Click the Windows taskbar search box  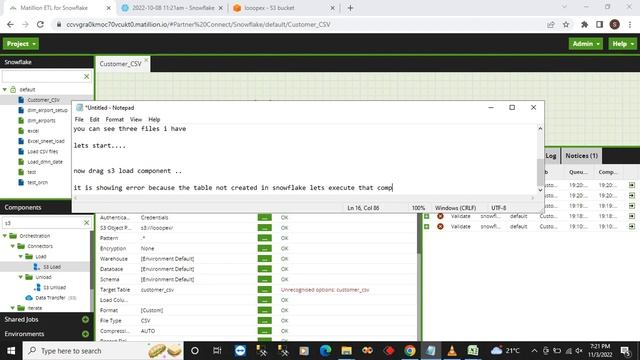click(x=103, y=351)
